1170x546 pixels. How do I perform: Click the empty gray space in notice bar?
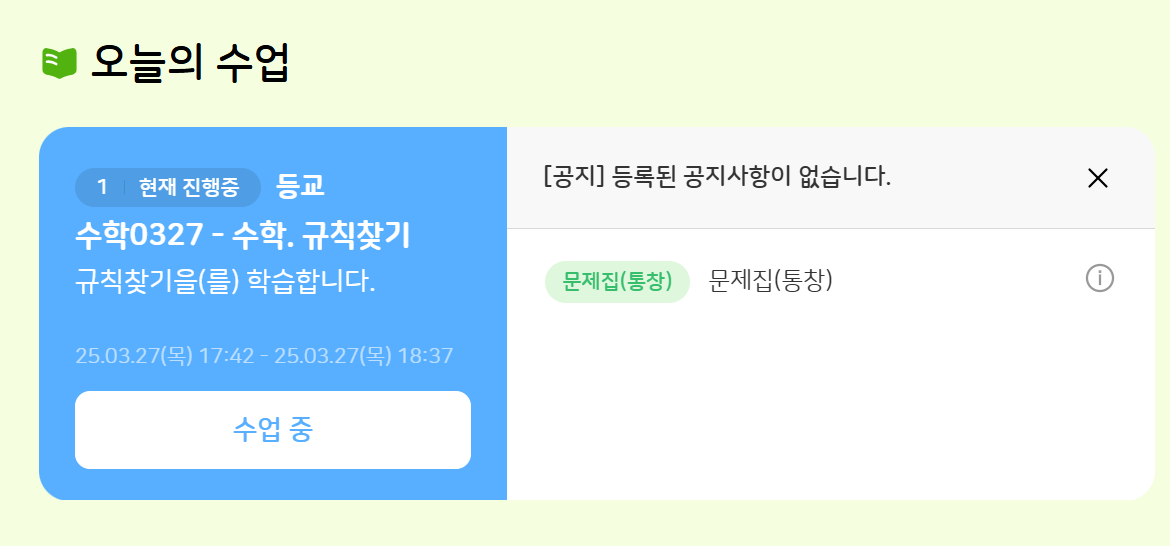980,178
